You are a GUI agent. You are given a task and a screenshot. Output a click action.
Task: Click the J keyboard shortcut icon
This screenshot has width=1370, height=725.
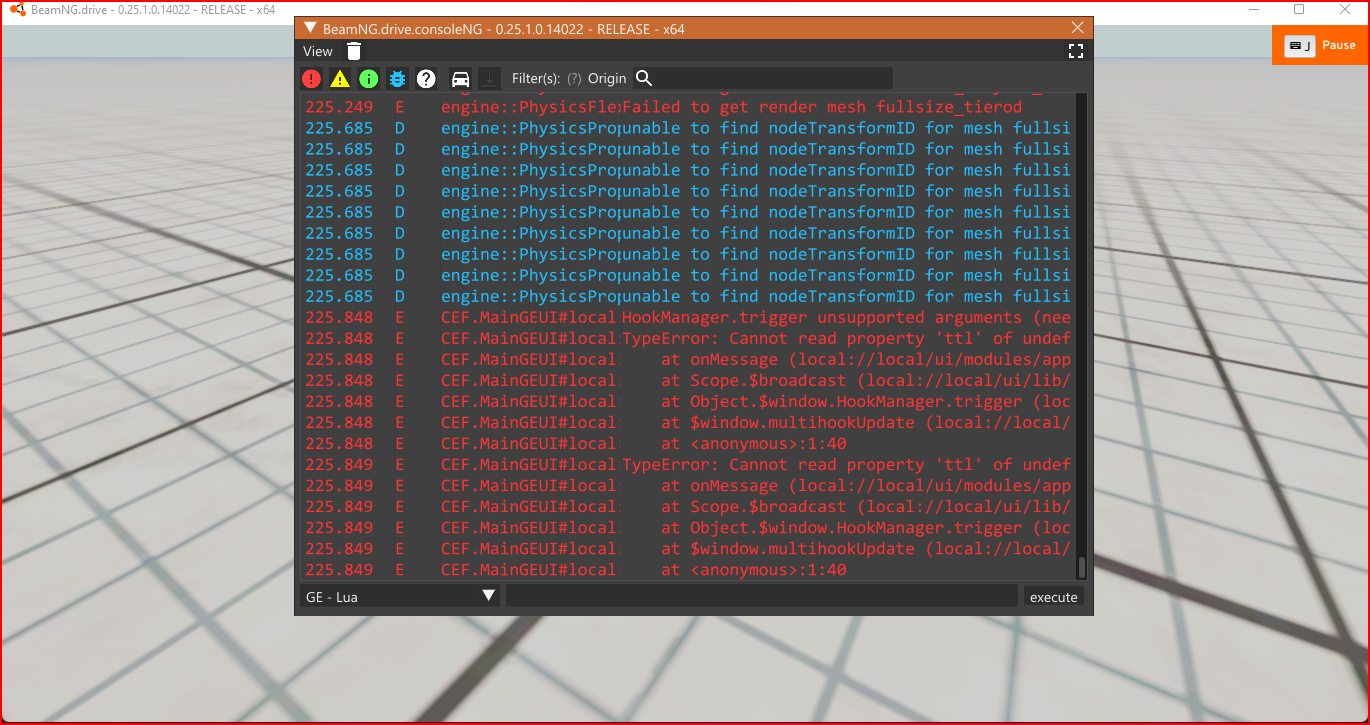[x=1299, y=45]
